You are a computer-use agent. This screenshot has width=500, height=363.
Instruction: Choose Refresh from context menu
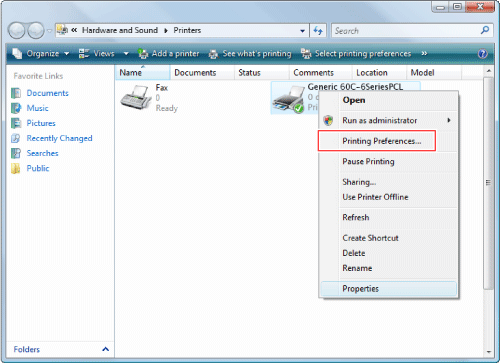pyautogui.click(x=388, y=217)
